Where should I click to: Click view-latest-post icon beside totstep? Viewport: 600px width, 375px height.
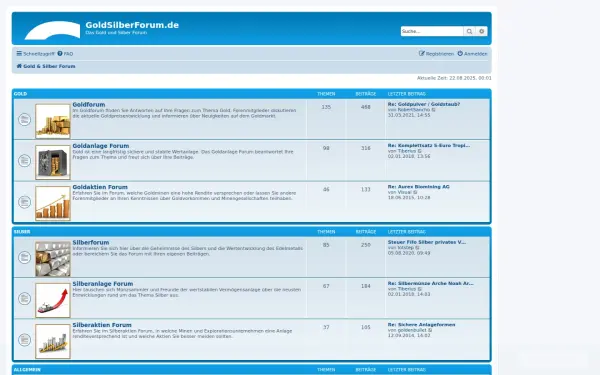click(417, 248)
